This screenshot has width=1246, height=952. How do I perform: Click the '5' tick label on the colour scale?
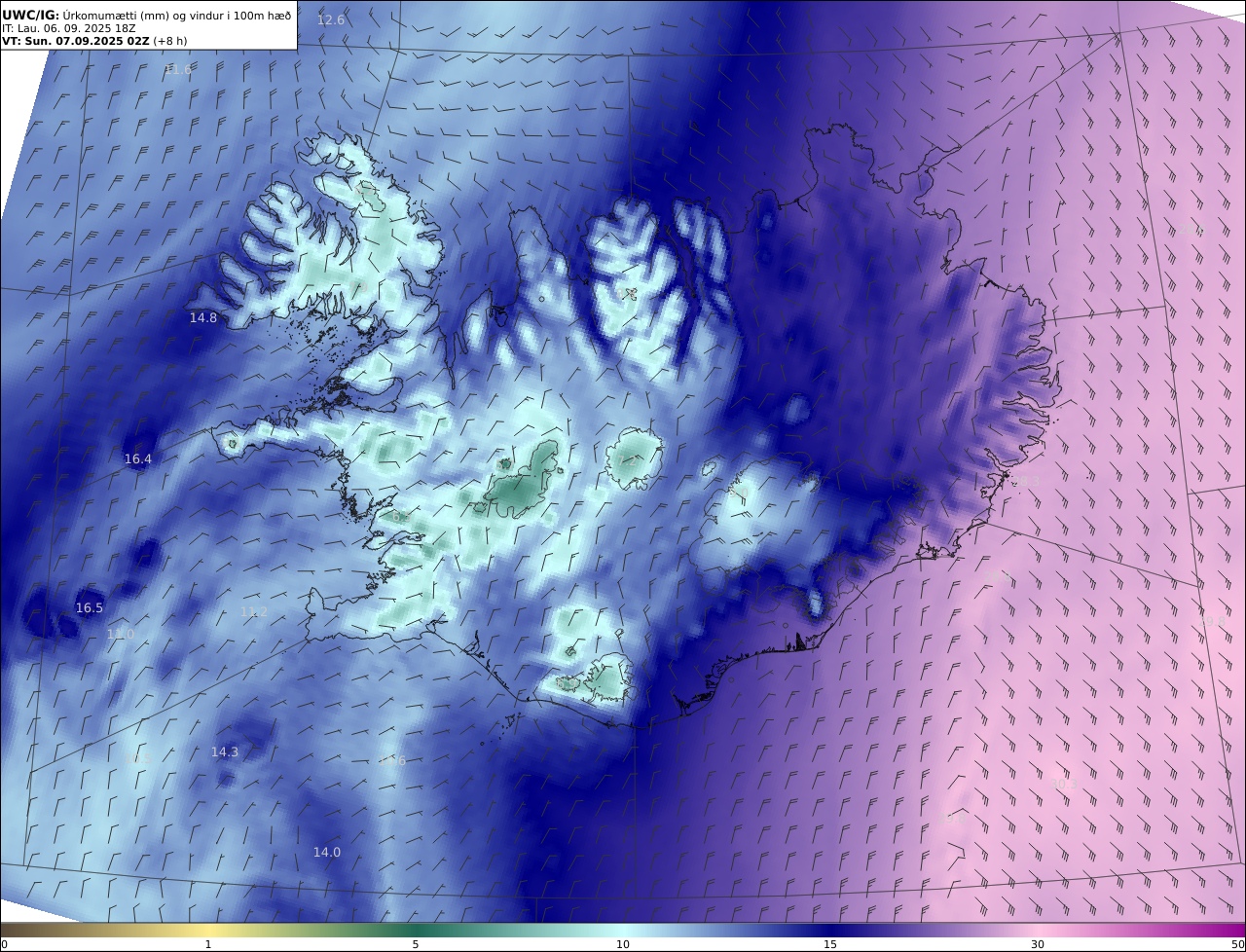pos(416,944)
